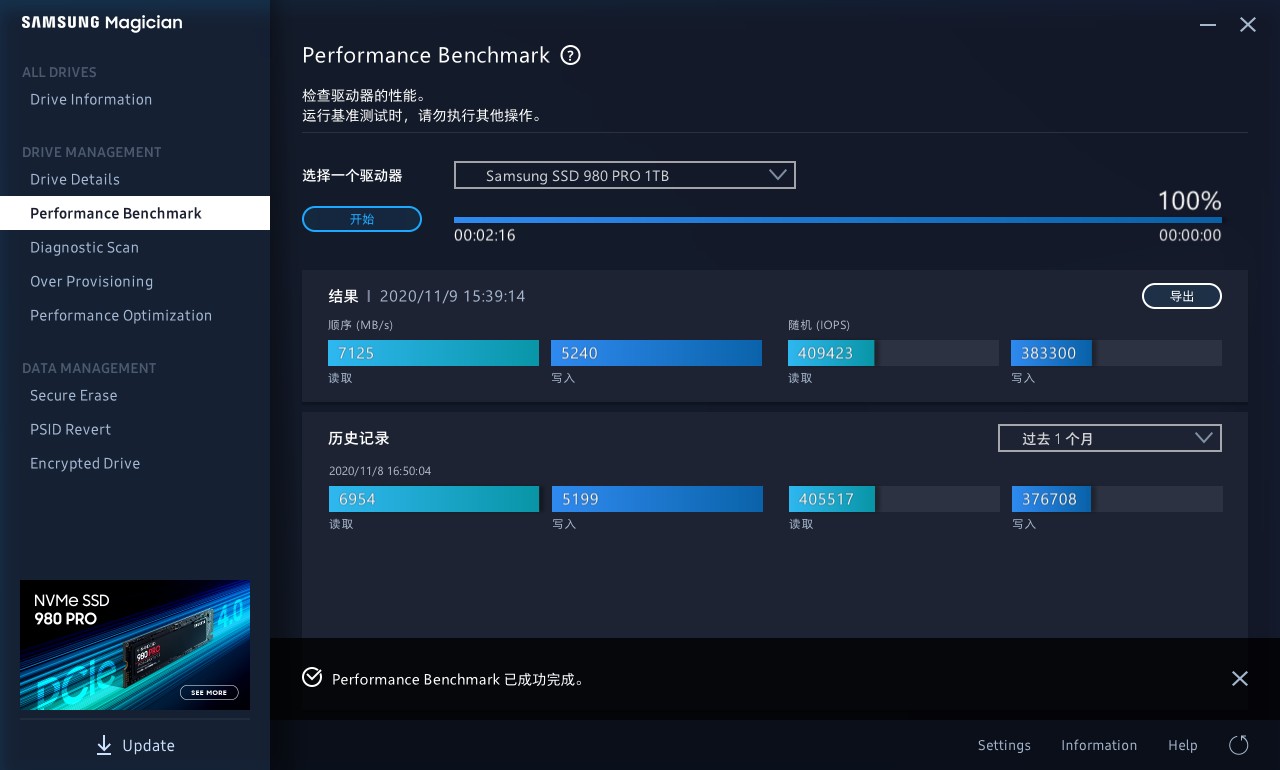Click the history sequential read value 6954

coord(357,499)
